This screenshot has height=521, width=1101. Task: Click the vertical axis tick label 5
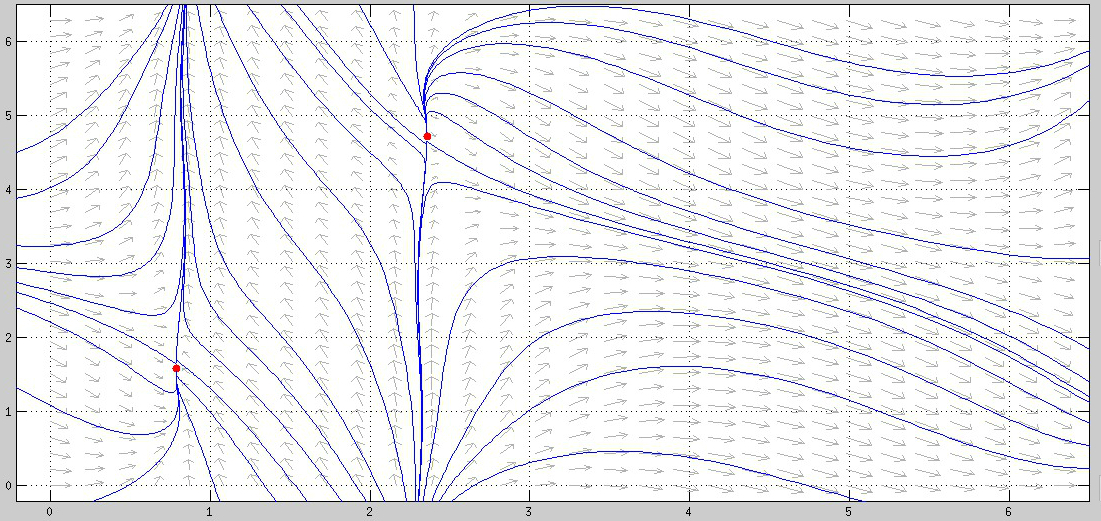(7, 116)
